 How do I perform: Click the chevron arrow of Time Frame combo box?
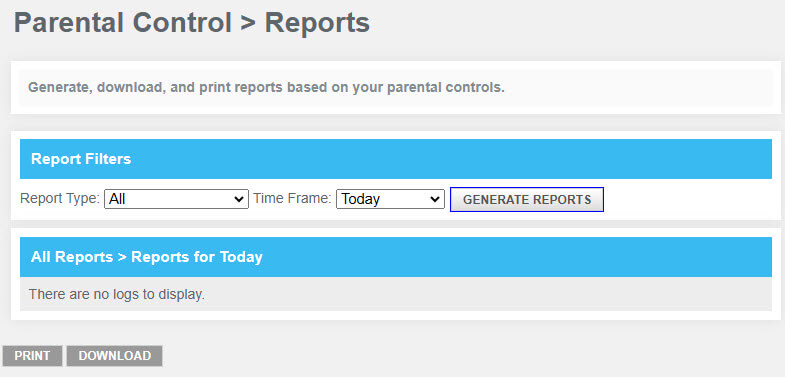click(x=435, y=199)
